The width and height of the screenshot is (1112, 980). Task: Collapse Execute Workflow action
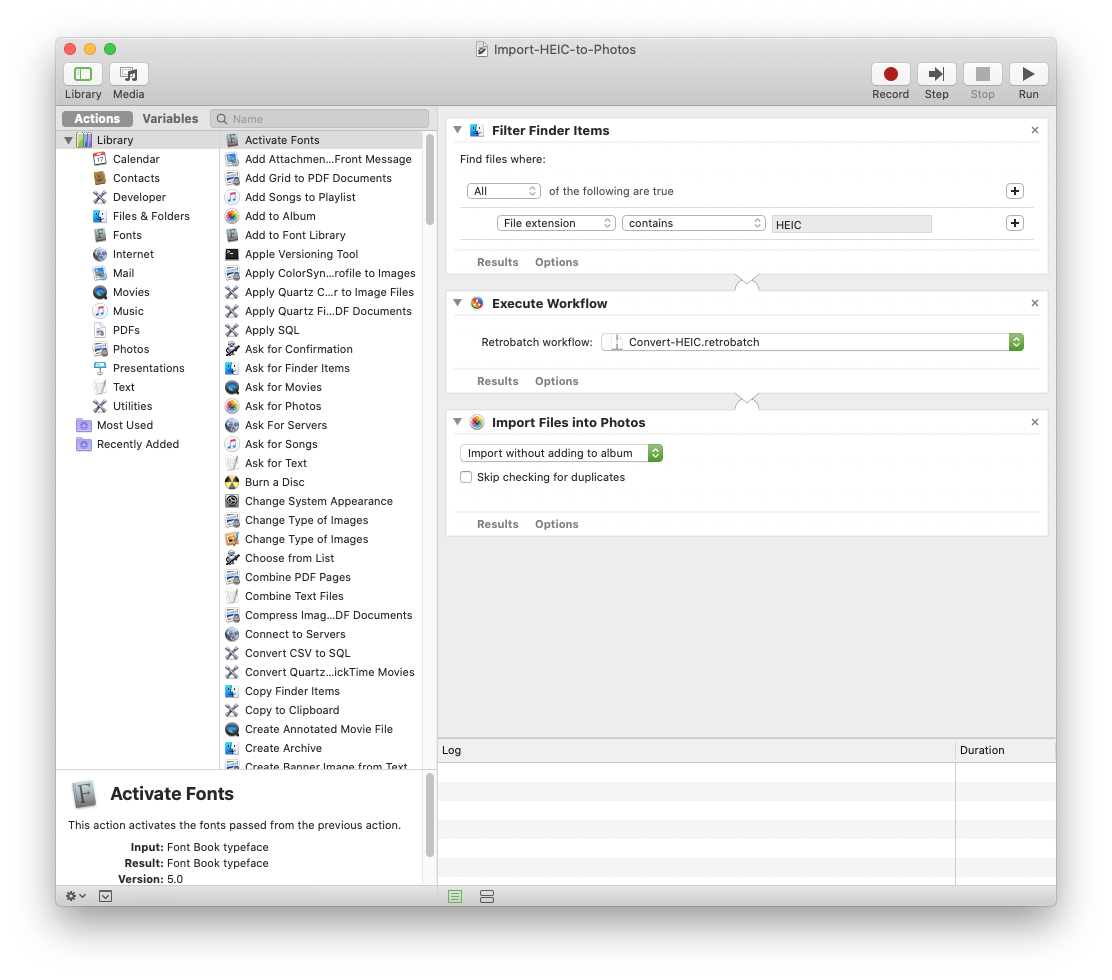pos(457,303)
